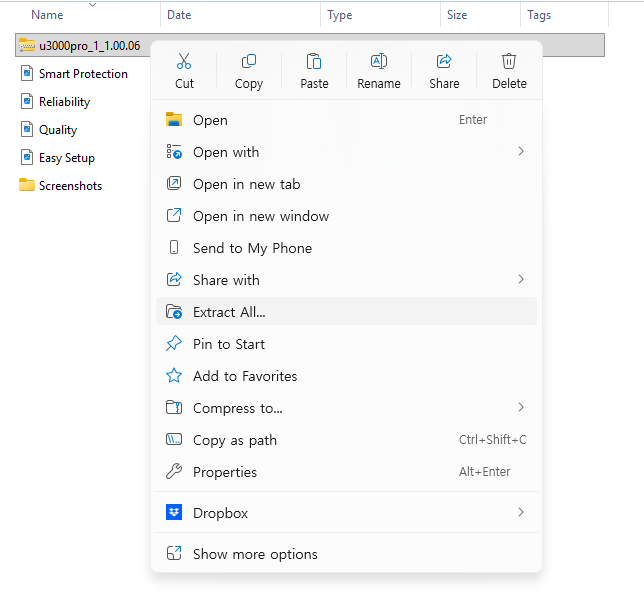
Task: Select the Quality file name
Action: pos(58,130)
